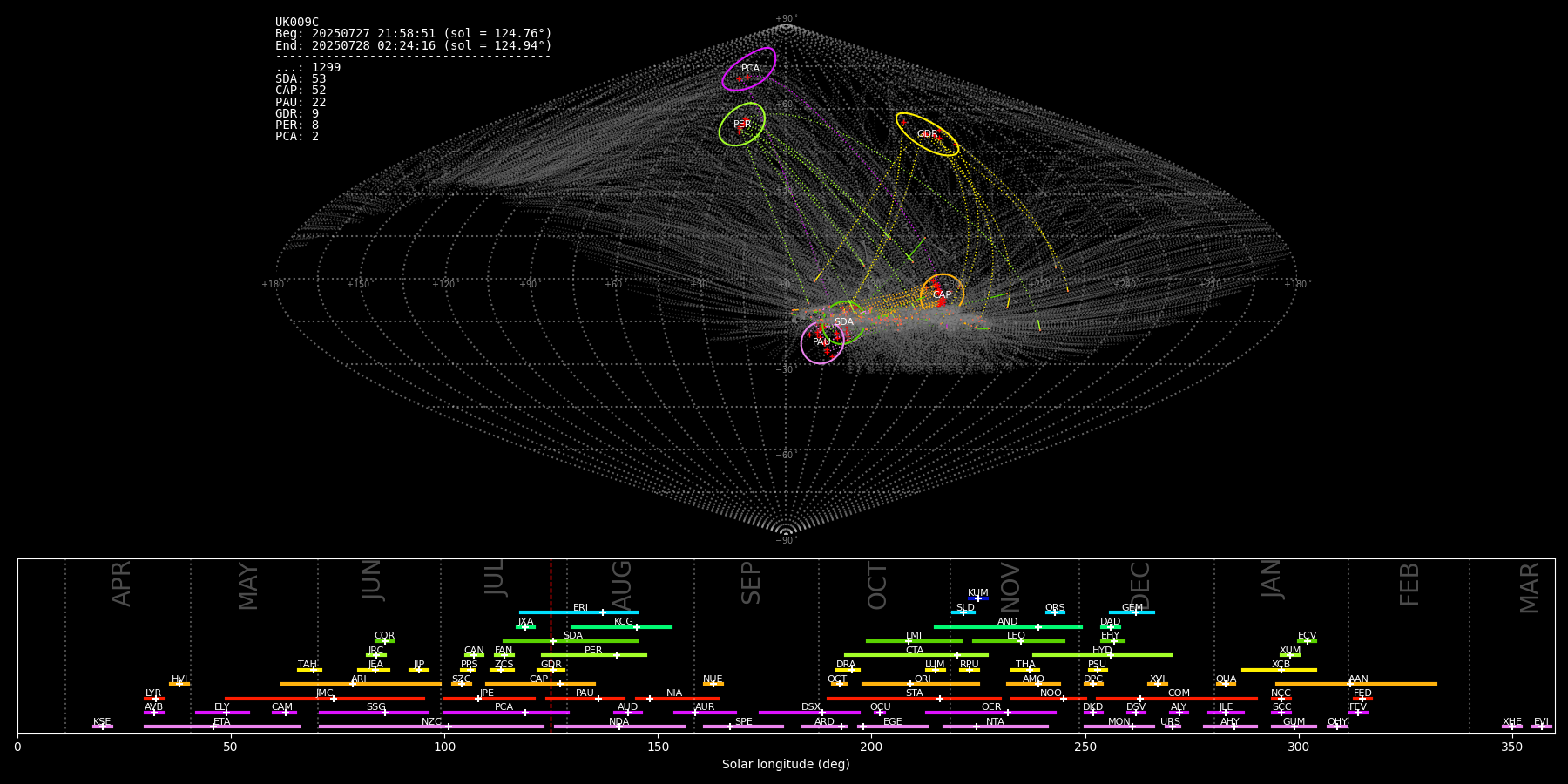Click the SSG shower bar in timeline

tap(374, 712)
